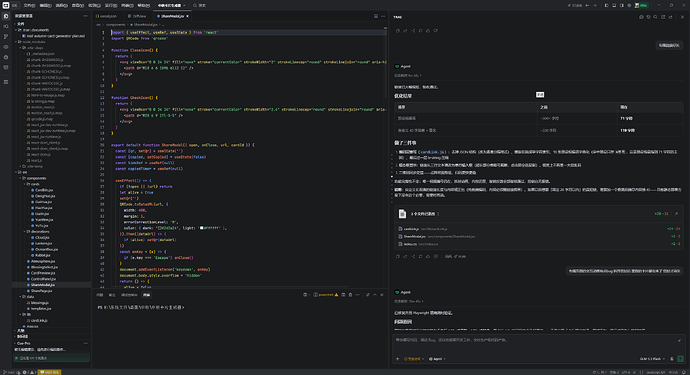Viewport: 690px width, 375px height.
Task: Toggle the bottom panel layout button
Action: coord(614,5)
